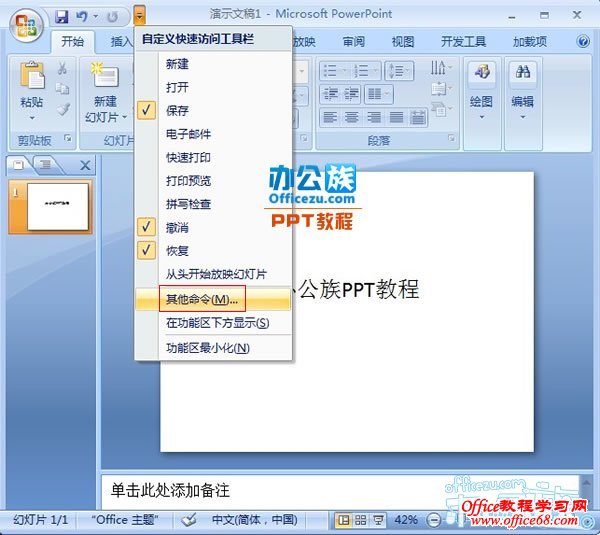Click the Format Painter brush icon
The image size is (600, 535).
(x=63, y=109)
